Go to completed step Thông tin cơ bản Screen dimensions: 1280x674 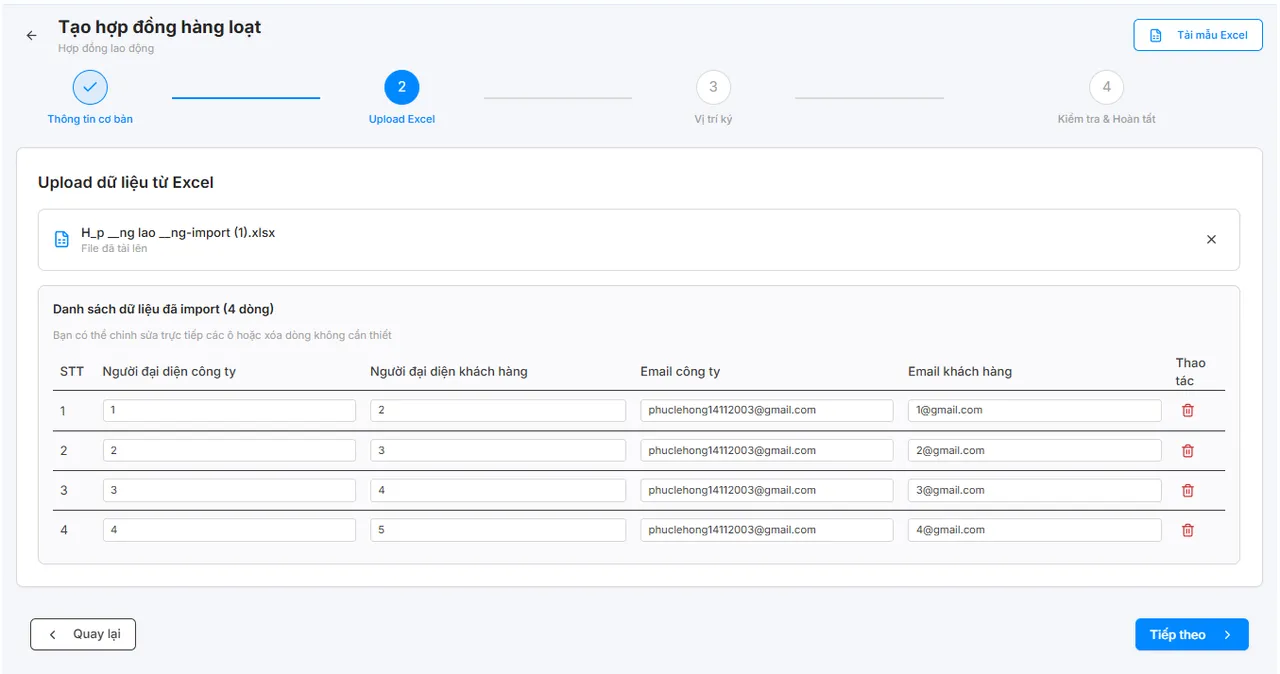[x=90, y=88]
